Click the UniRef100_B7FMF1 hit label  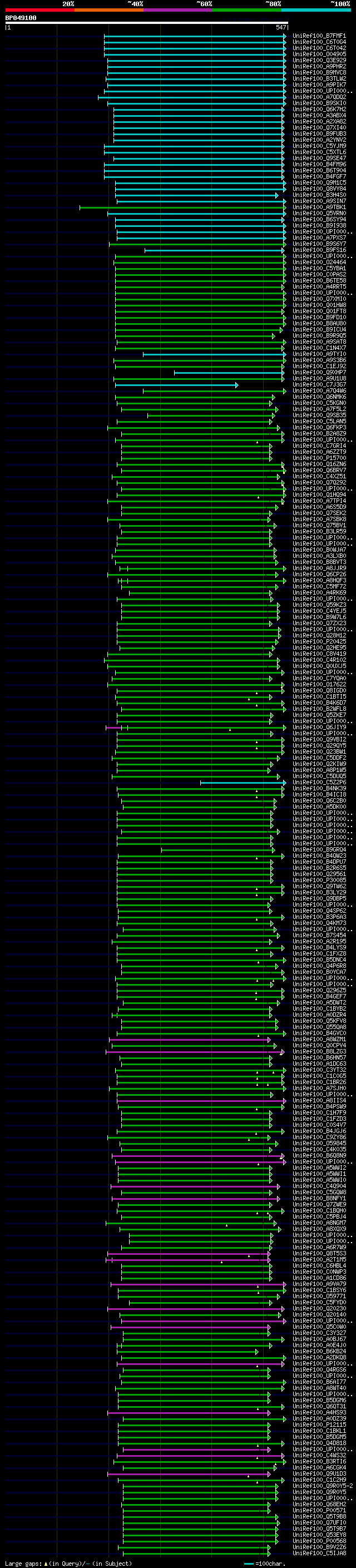[319, 36]
